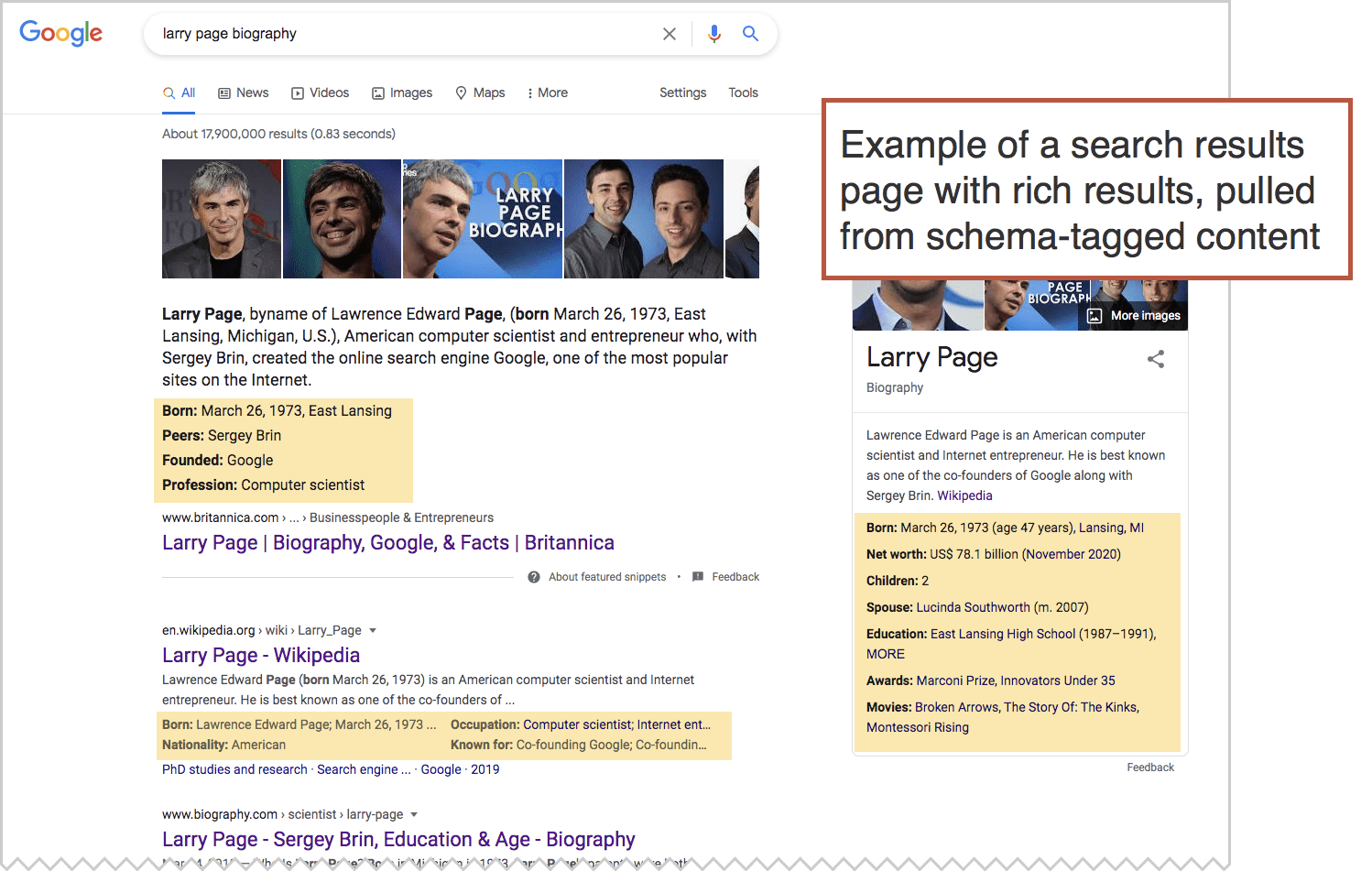The image size is (1372, 871).
Task: Open search Settings
Action: [682, 93]
